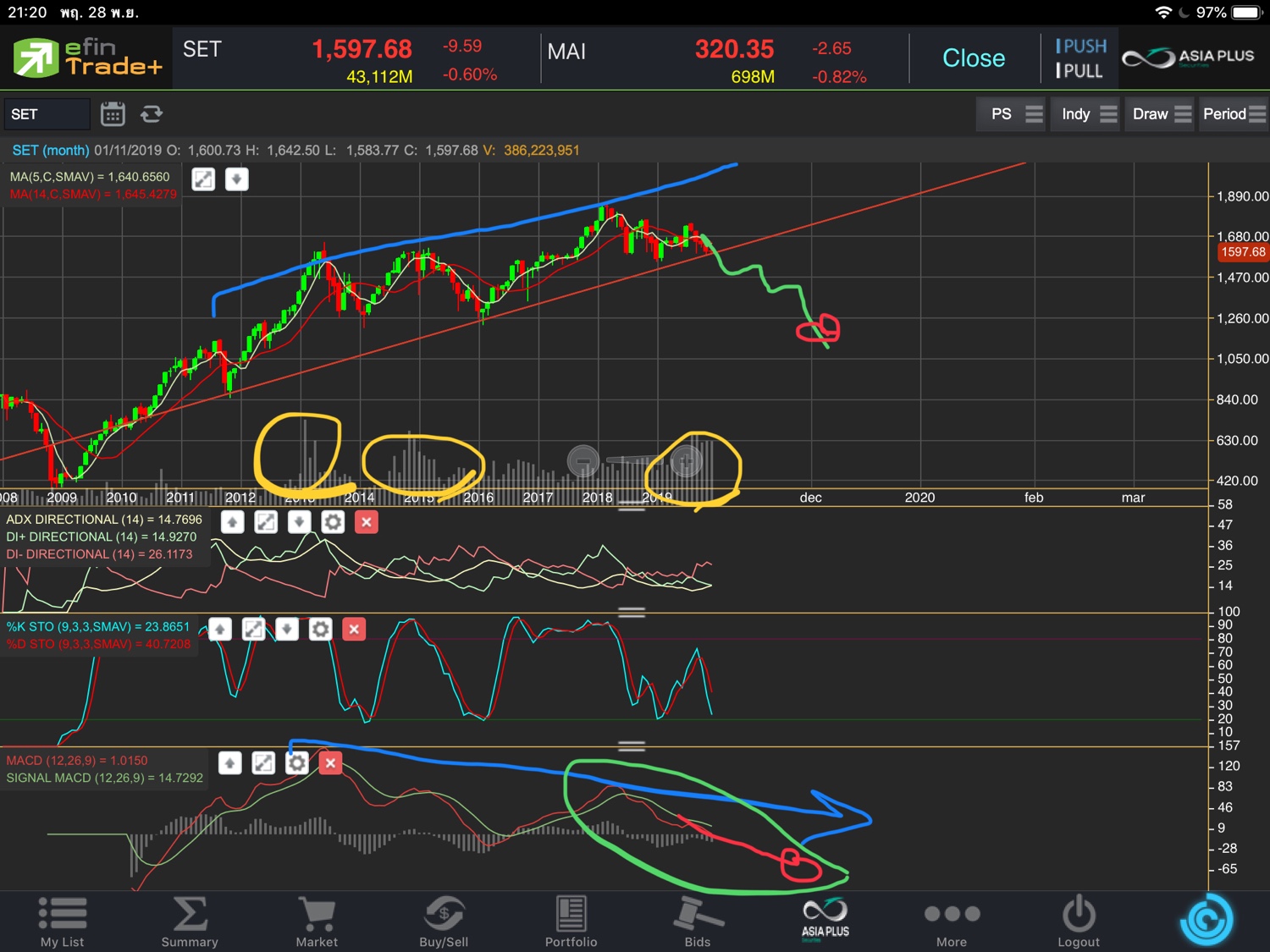1270x952 pixels.
Task: Tap the DI- DIRECTIONAL (14) legend
Action: 99,554
